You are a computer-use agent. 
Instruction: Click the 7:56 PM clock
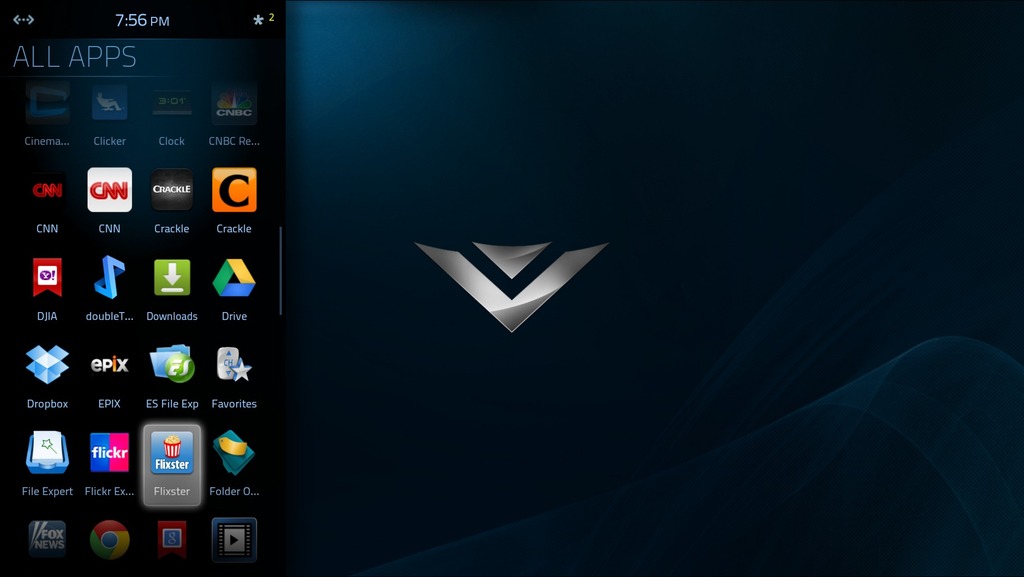142,20
